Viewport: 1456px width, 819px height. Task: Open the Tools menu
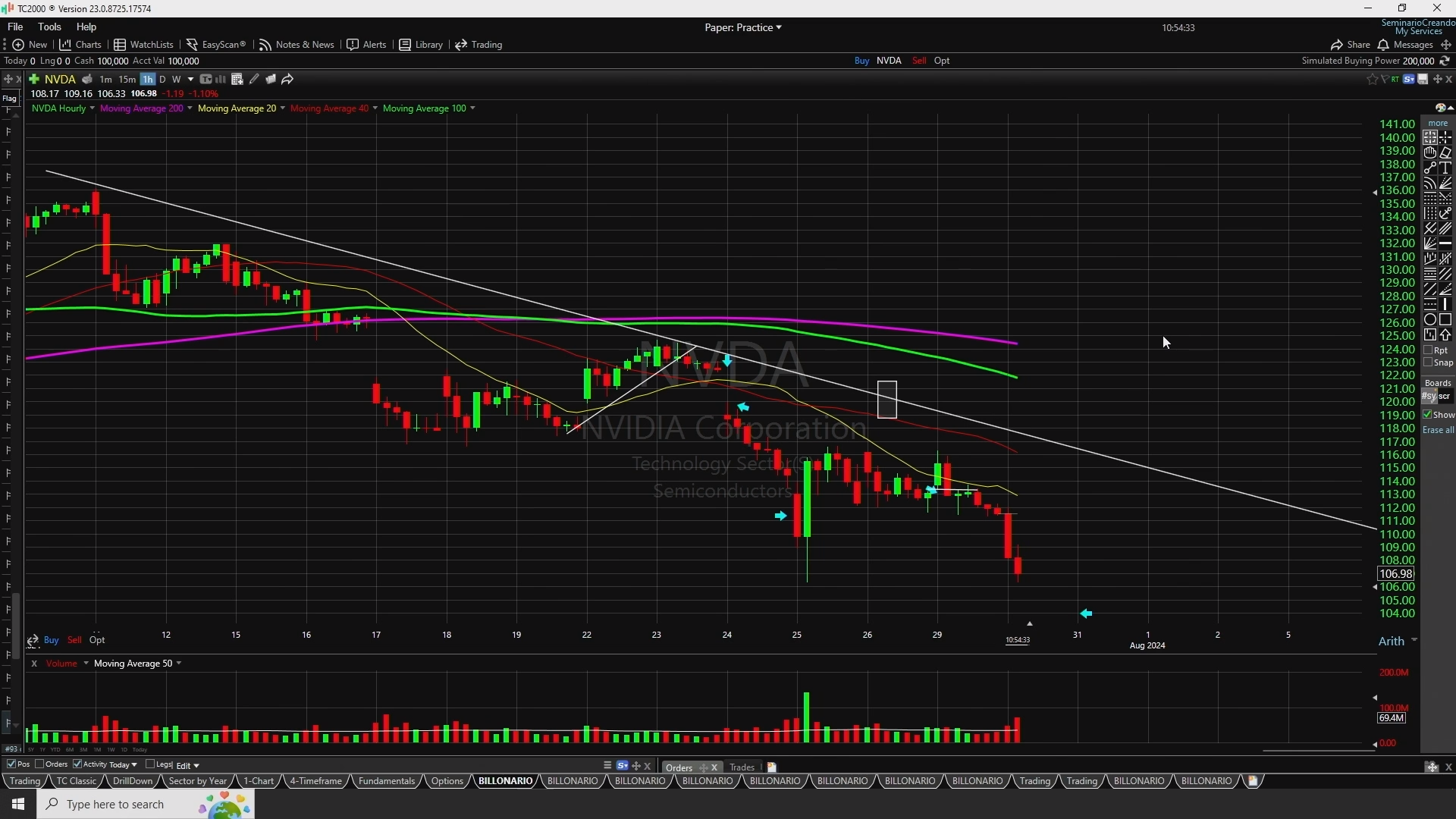(x=49, y=27)
